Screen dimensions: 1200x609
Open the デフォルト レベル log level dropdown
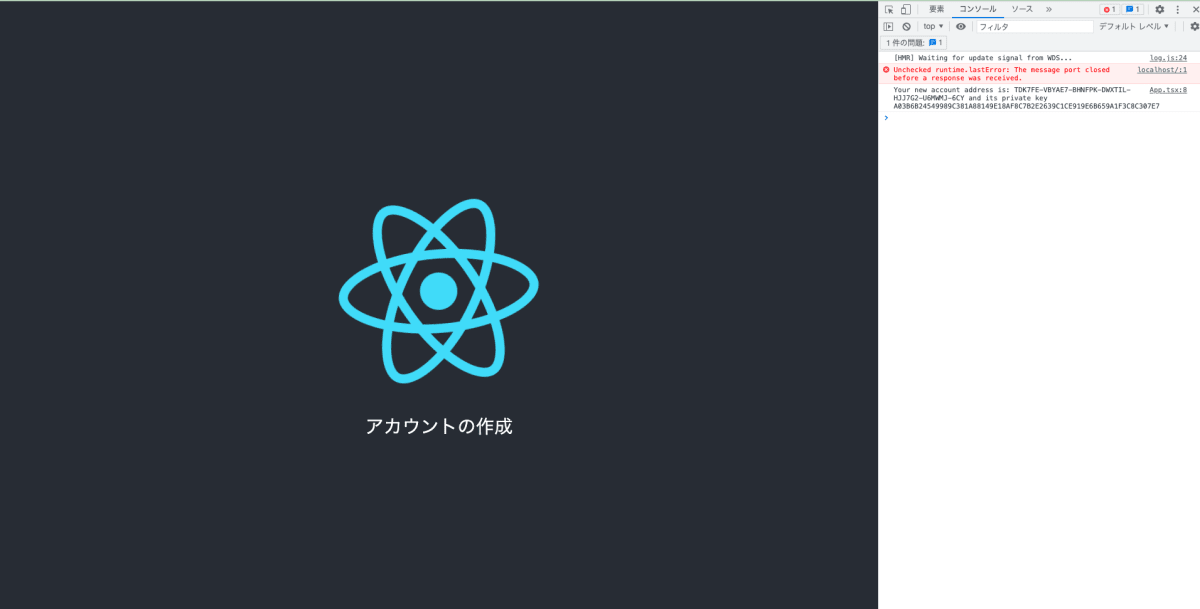pyautogui.click(x=1134, y=26)
